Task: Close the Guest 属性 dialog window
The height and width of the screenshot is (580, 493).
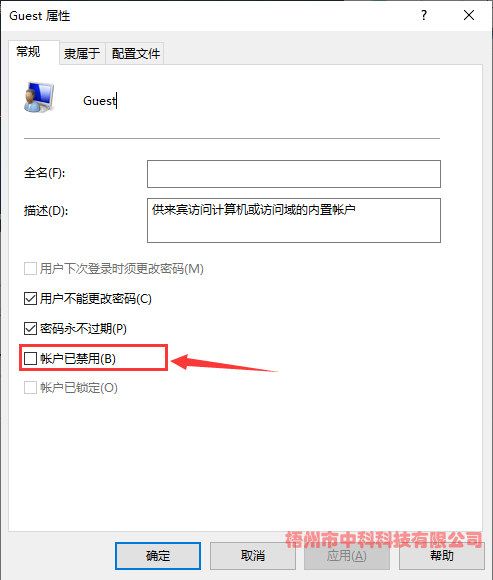Action: click(x=469, y=15)
